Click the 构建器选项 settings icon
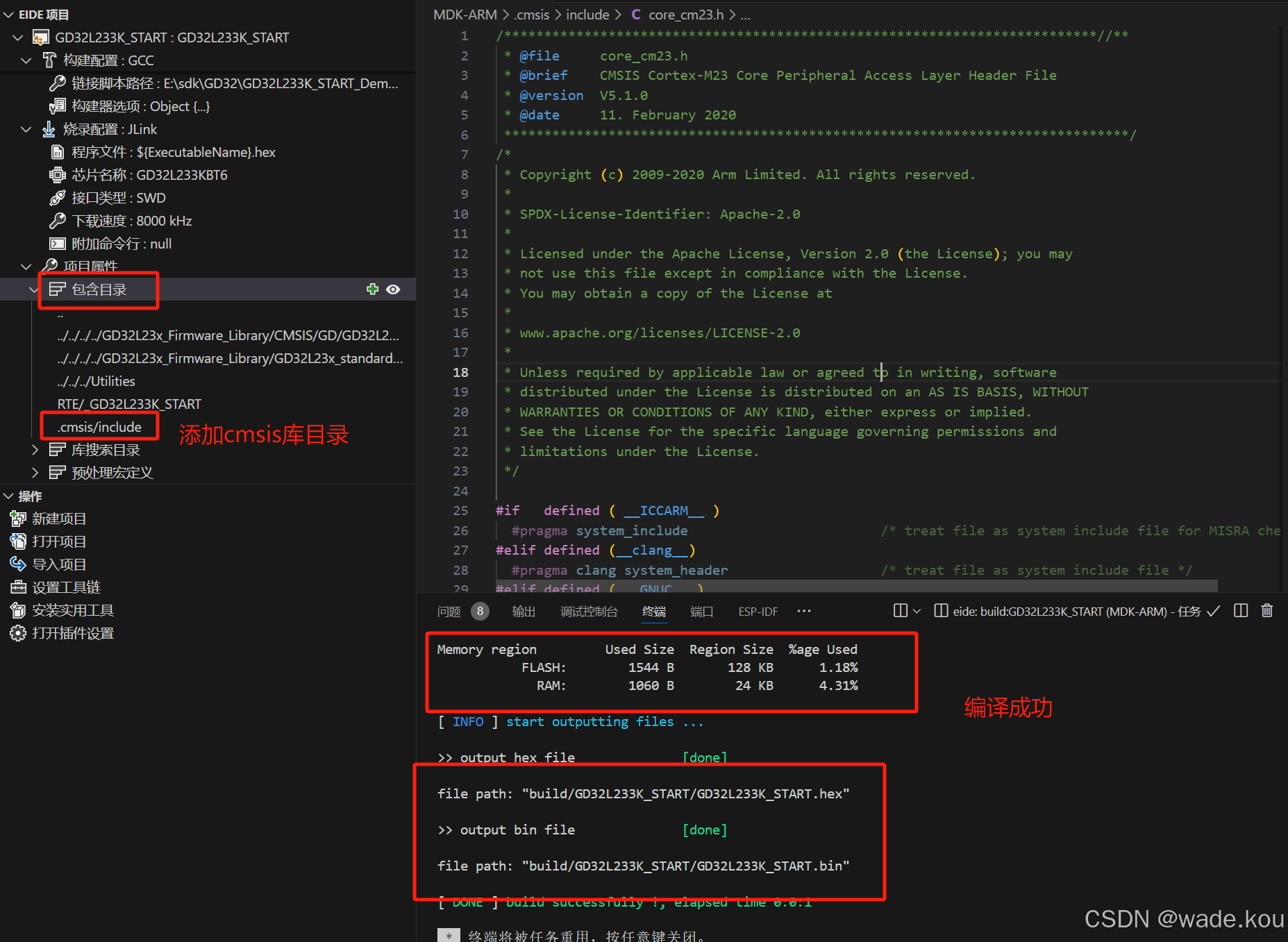 (58, 106)
